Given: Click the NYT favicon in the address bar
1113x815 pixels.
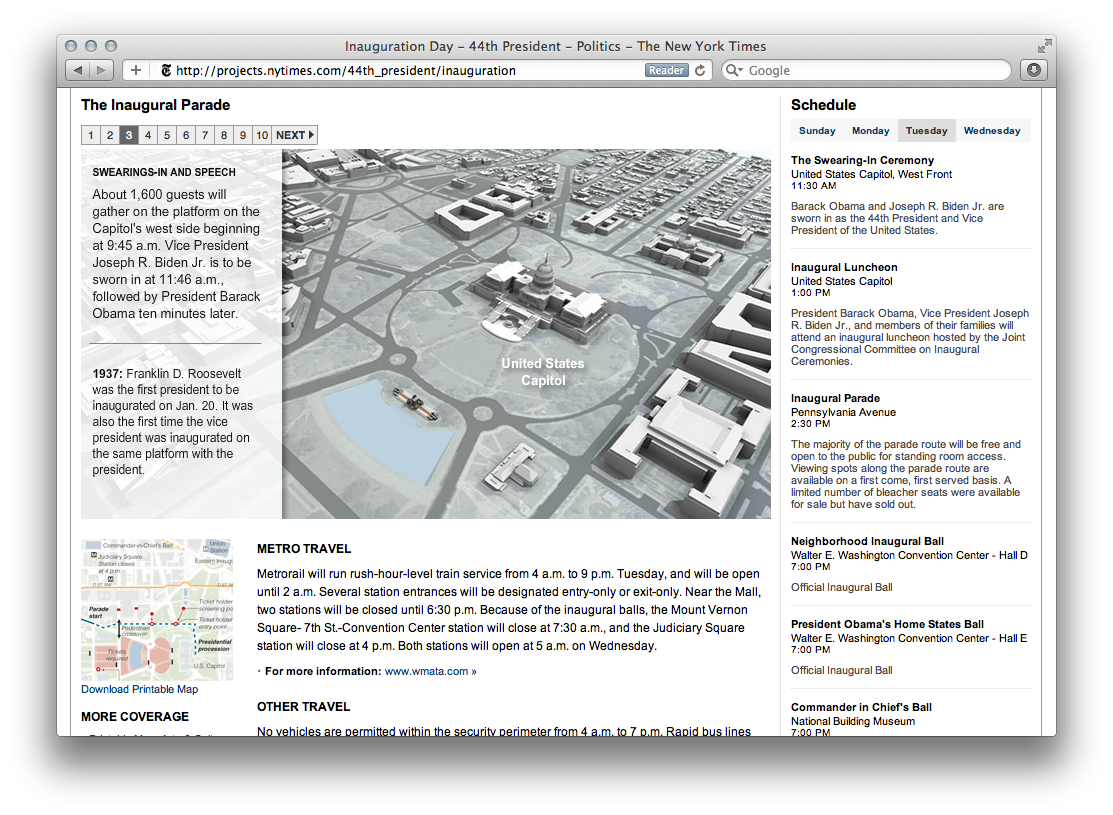Looking at the screenshot, I should tap(166, 71).
